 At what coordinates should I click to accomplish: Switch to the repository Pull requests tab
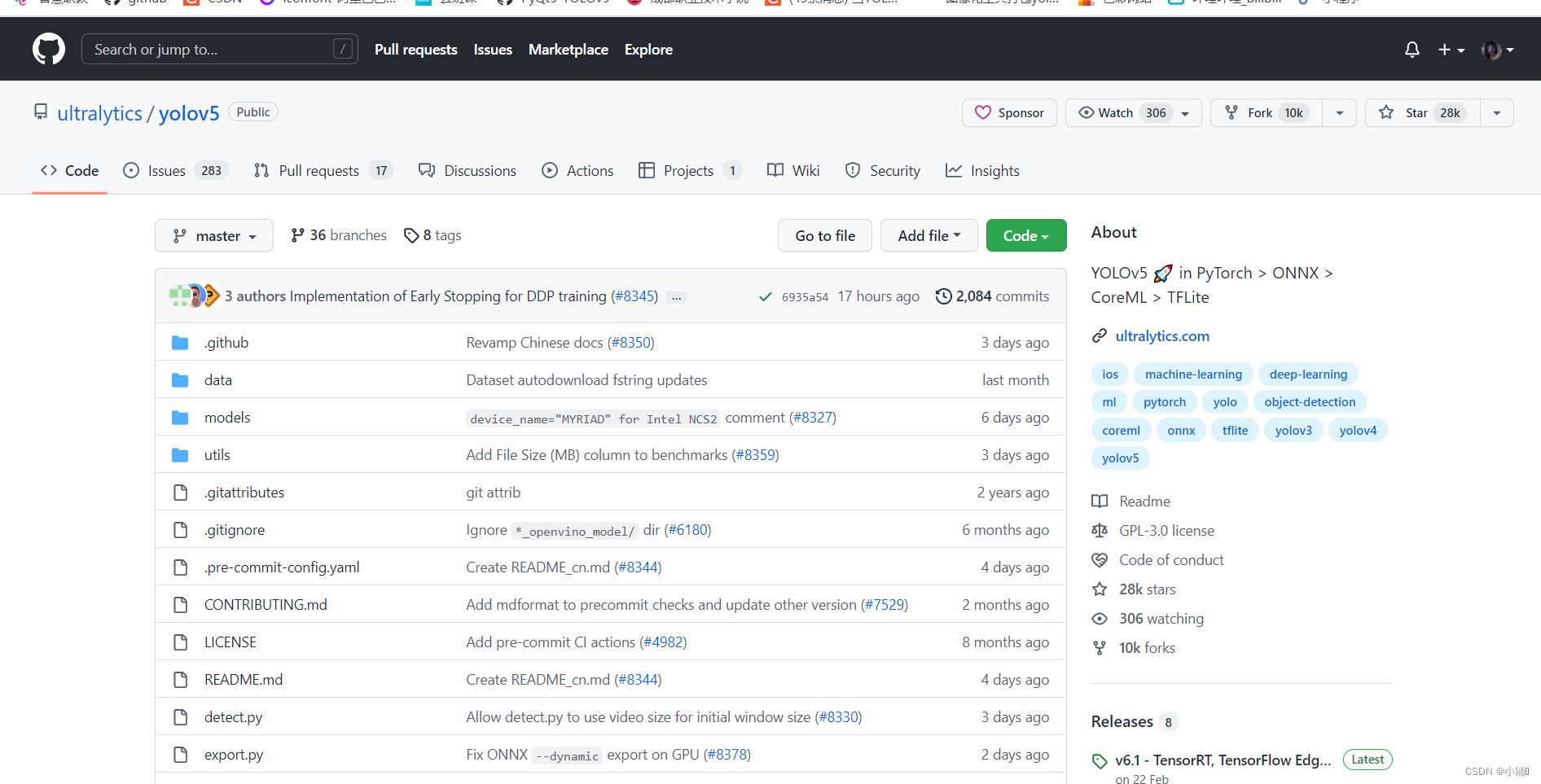[x=323, y=170]
